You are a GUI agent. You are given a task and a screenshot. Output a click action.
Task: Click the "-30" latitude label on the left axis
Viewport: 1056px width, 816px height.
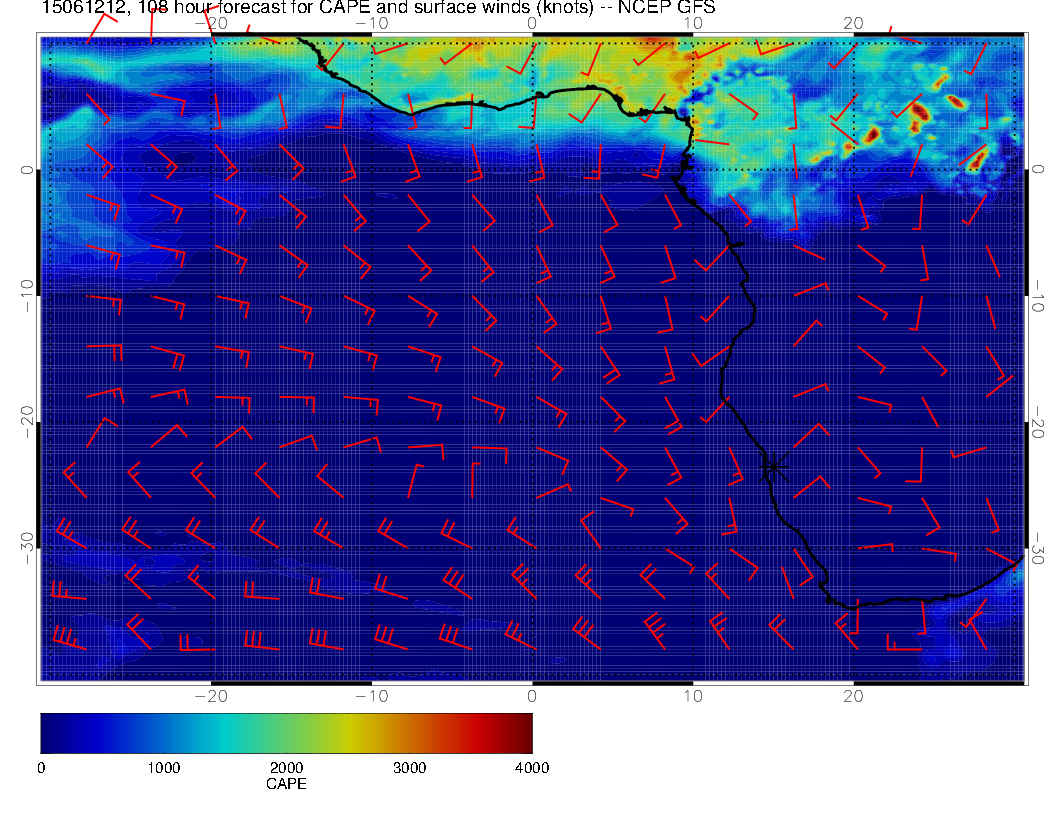[x=26, y=548]
